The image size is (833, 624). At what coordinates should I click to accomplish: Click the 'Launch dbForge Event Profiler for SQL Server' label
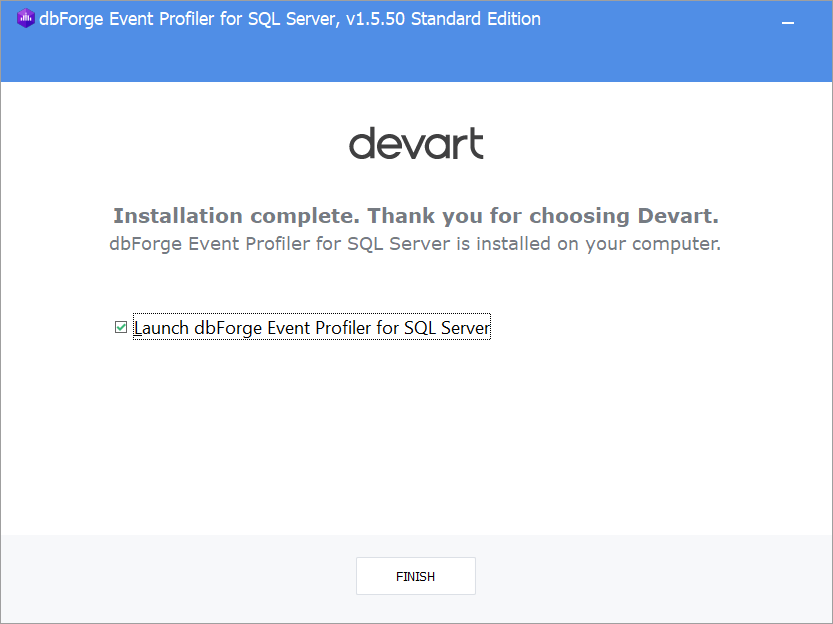tap(312, 327)
